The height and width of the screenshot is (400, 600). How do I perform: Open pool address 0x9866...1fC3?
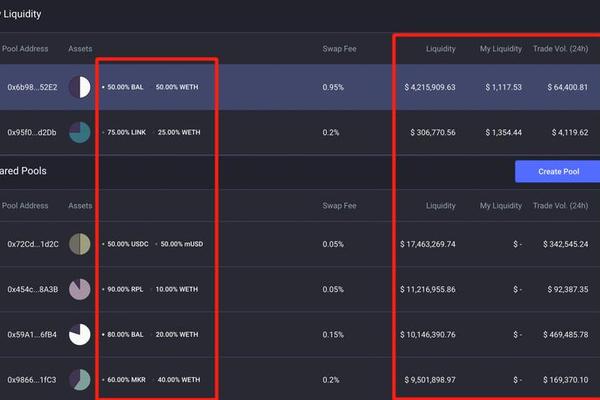(32, 380)
